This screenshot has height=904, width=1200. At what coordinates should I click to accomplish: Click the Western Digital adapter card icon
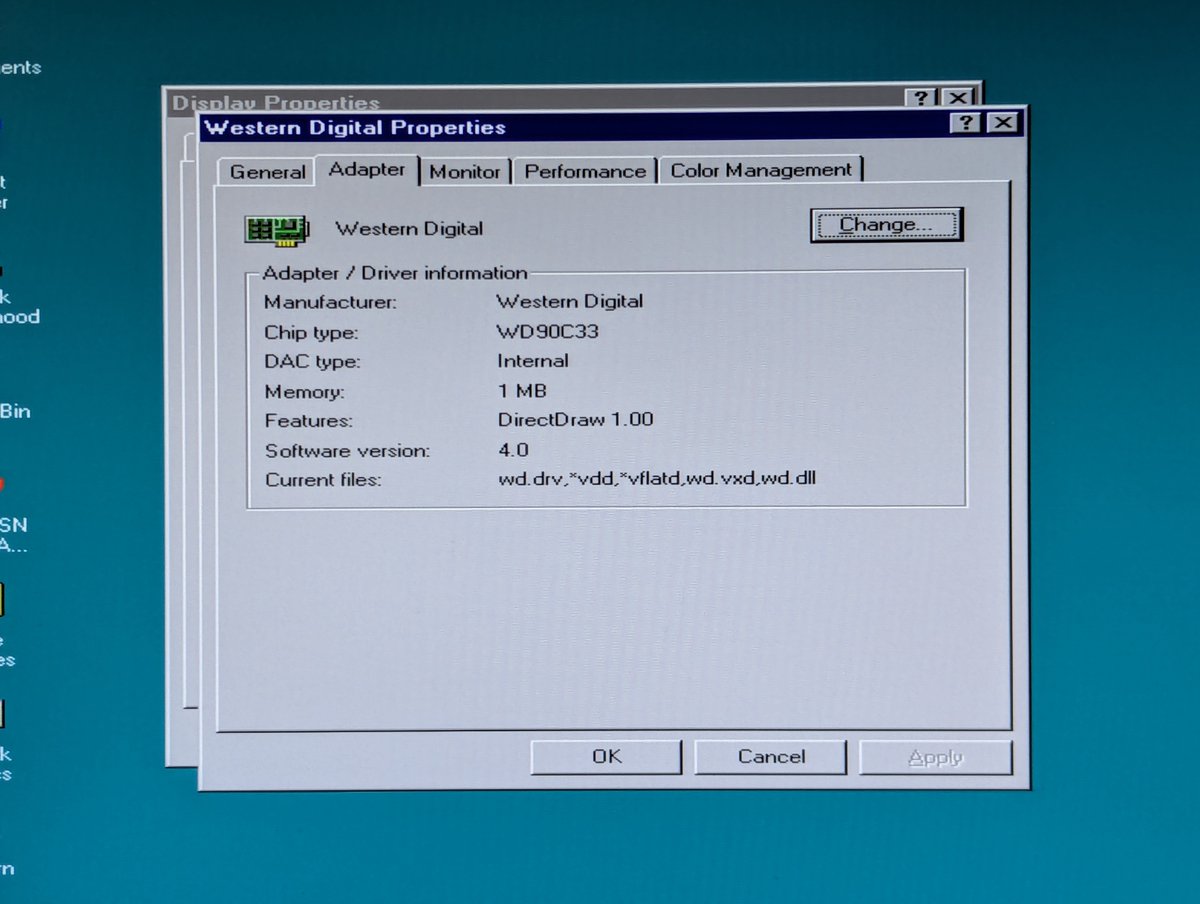tap(277, 230)
